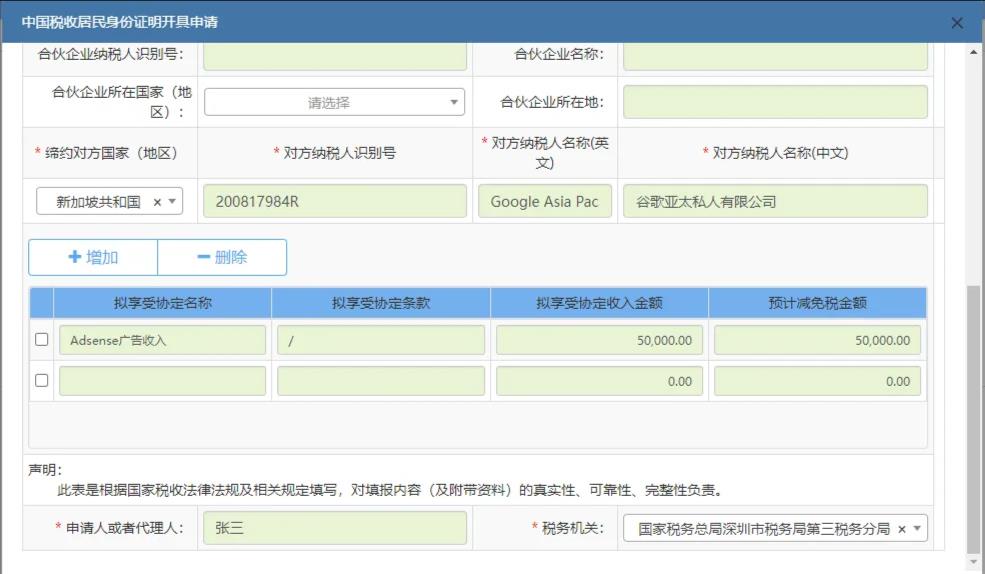Click scrollbar down arrow at bottom
Screen dimensions: 985x574
tap(975, 563)
